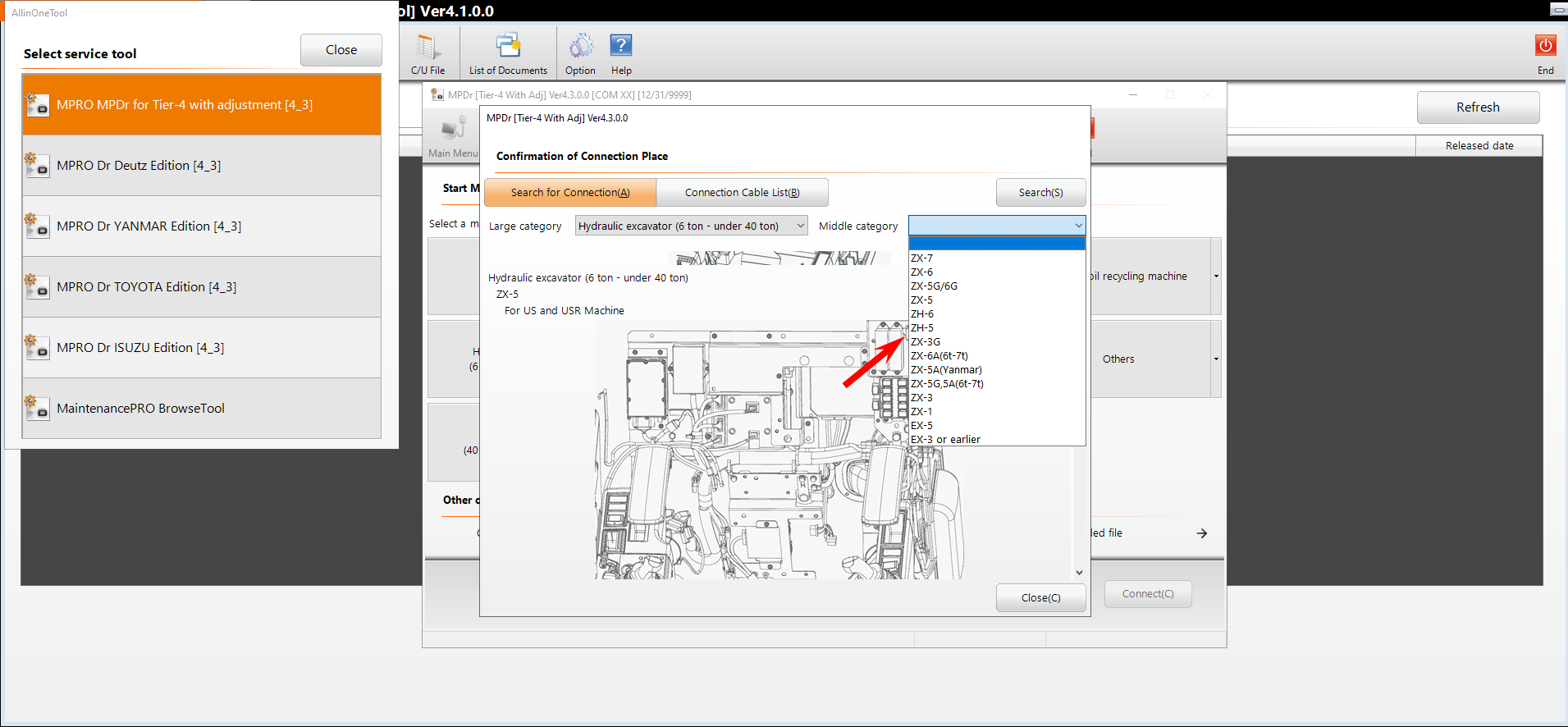Click the Connect(C) button
This screenshot has width=1568, height=727.
[x=1148, y=594]
